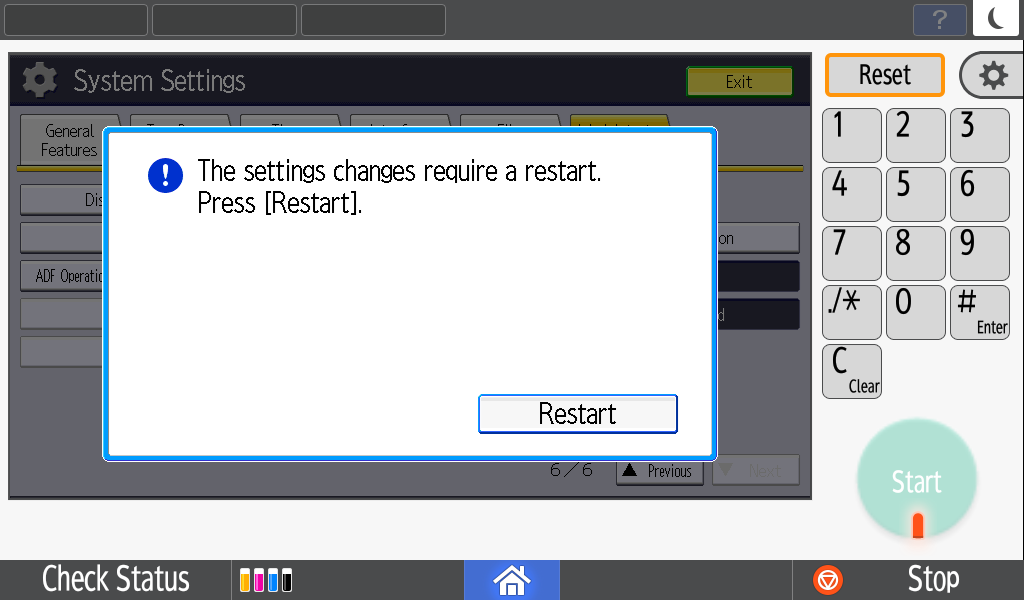
Task: Select the General Features tab
Action: pyautogui.click(x=69, y=140)
